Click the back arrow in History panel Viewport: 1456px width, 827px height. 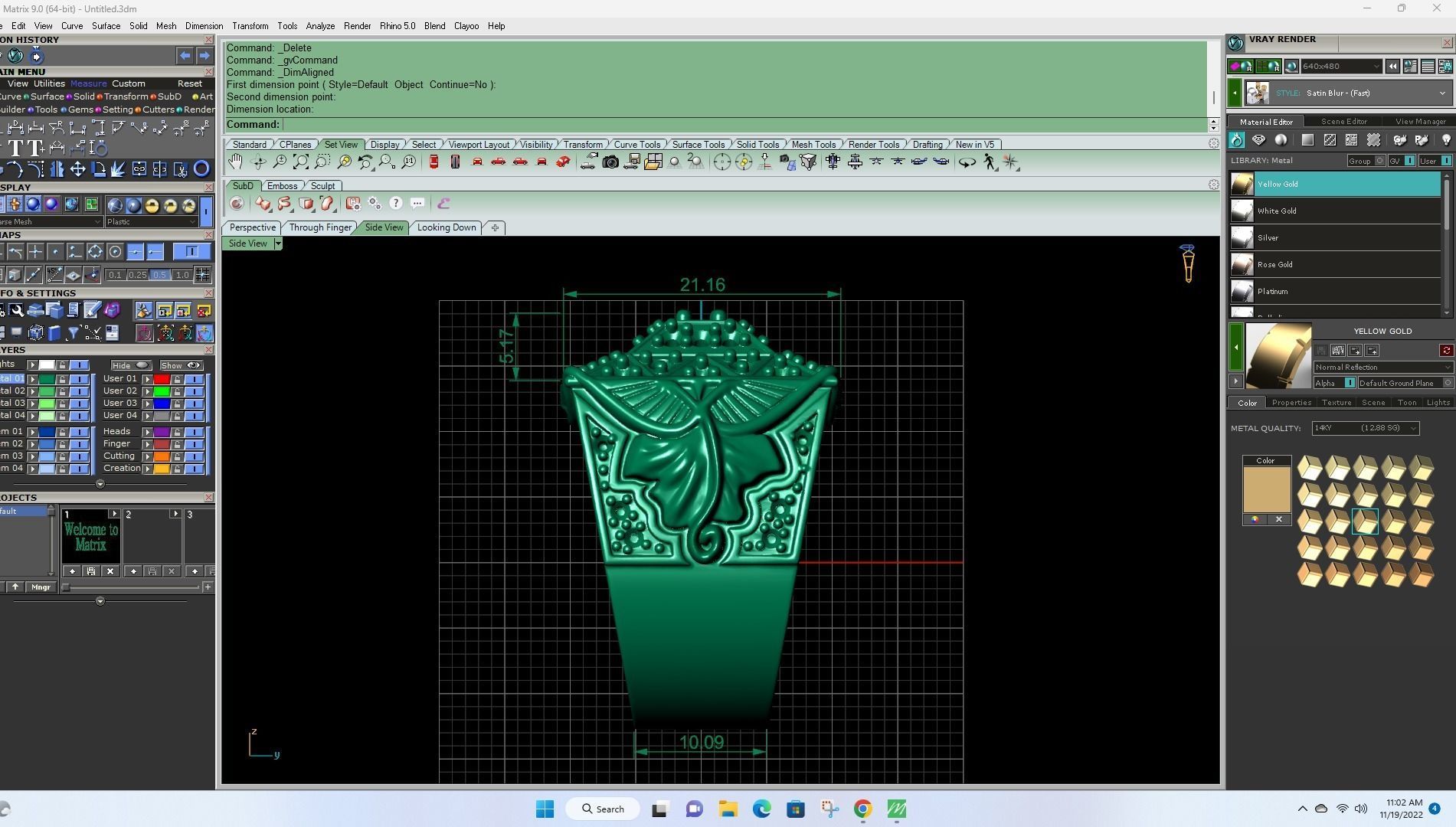click(185, 56)
